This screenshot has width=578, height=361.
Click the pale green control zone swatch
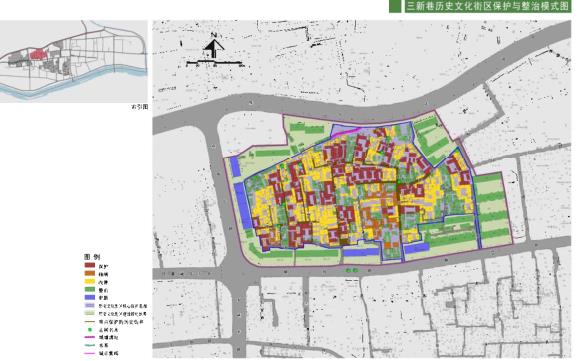[x=90, y=313]
